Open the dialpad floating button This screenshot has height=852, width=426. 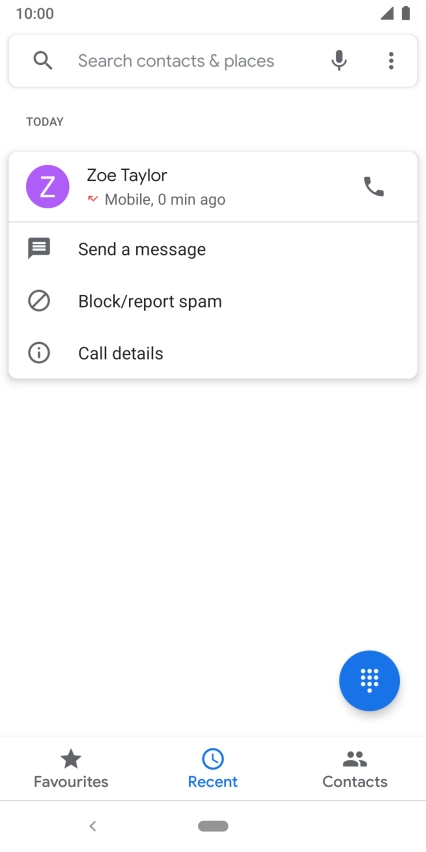tap(369, 680)
